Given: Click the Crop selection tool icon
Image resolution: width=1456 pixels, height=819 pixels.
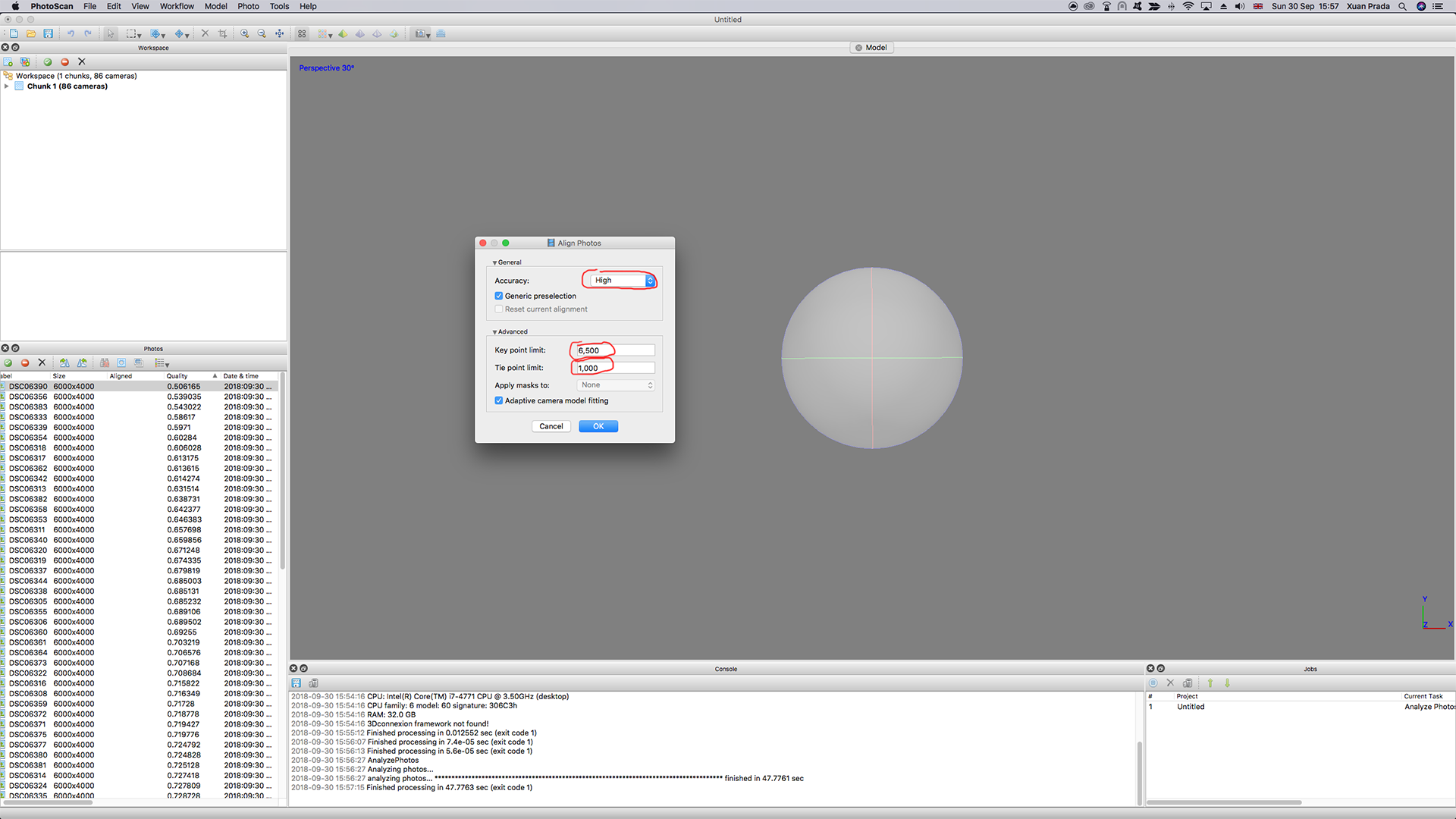Looking at the screenshot, I should point(222,33).
